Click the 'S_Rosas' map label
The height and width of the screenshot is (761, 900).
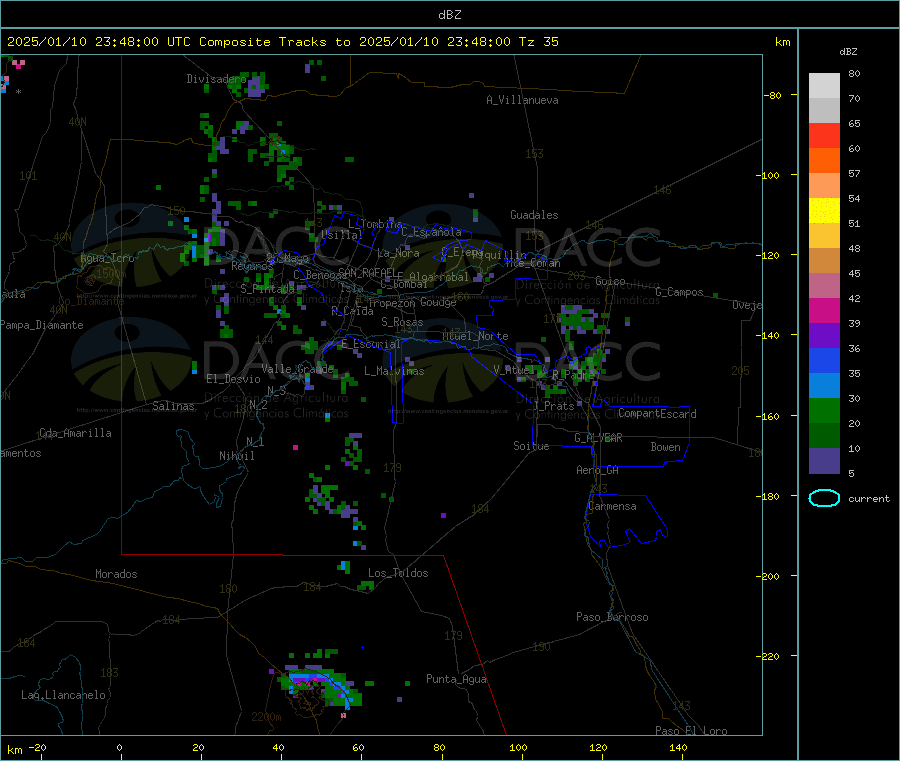tap(402, 322)
